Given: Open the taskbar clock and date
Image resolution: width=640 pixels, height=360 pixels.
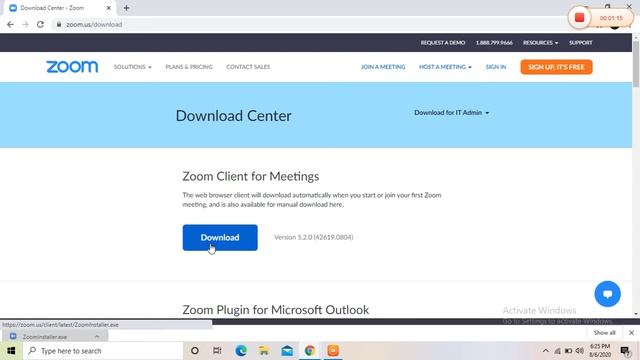Looking at the screenshot, I should pos(600,351).
